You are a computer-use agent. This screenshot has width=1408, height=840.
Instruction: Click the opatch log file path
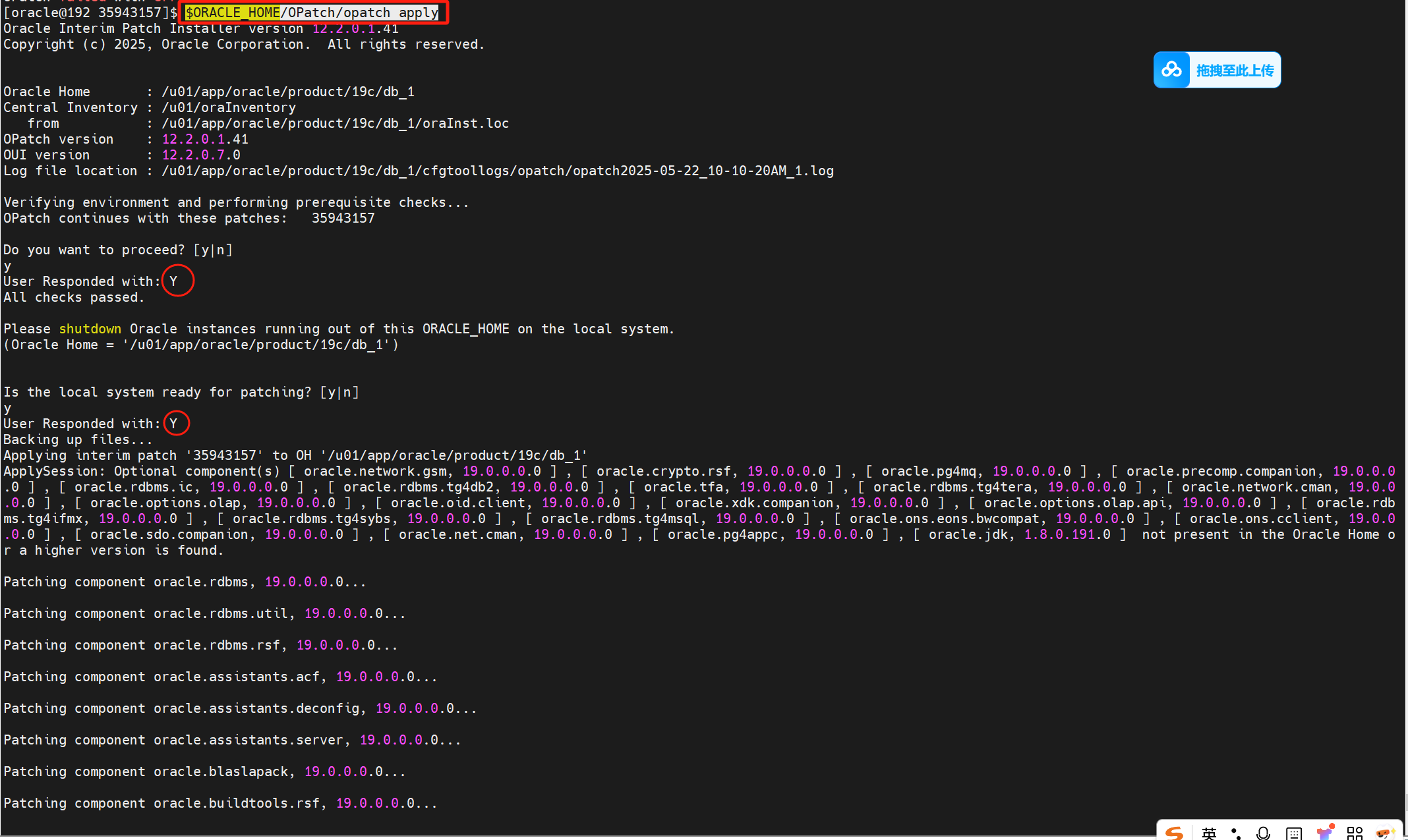(497, 171)
